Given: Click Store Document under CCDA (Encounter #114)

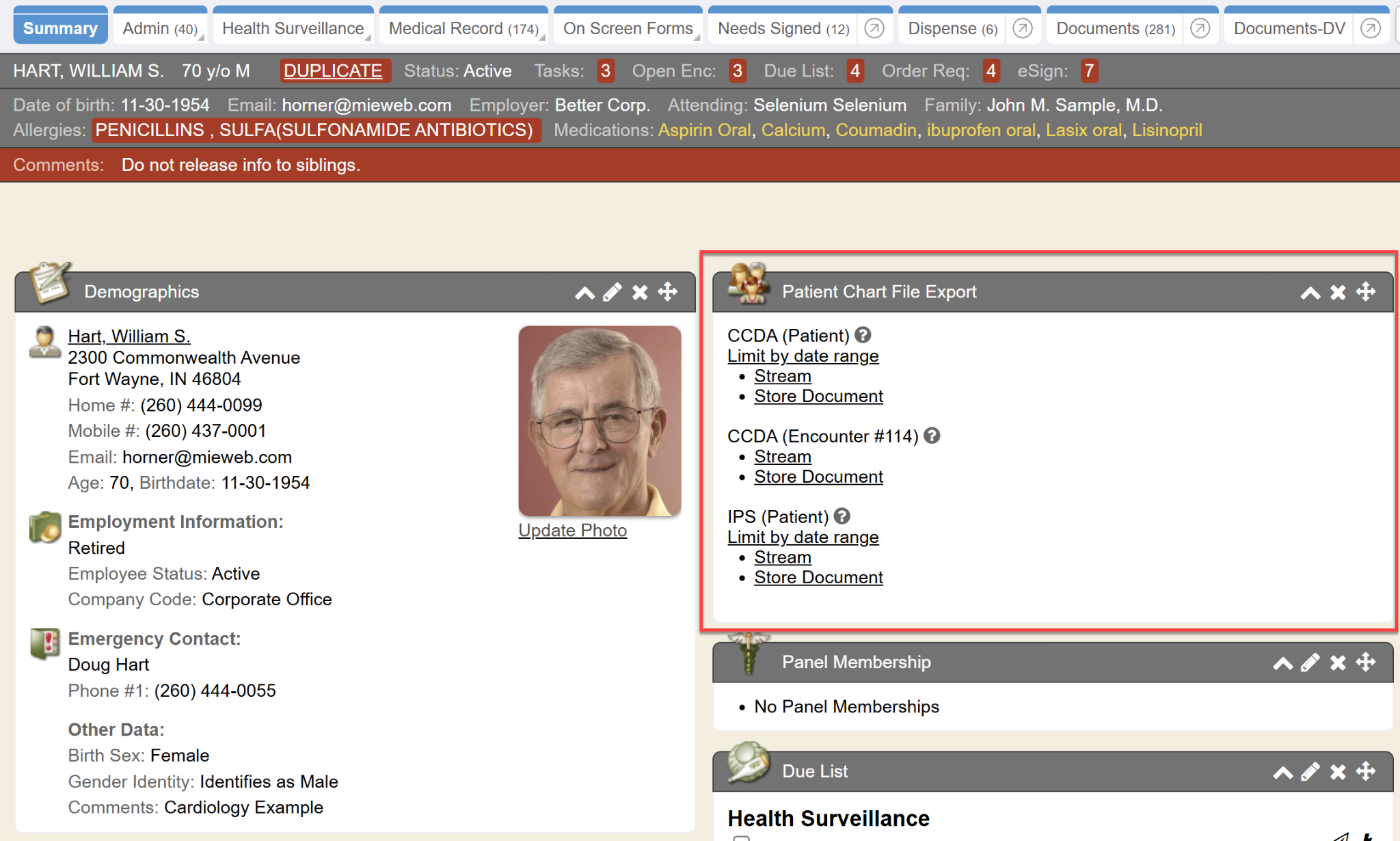Looking at the screenshot, I should [x=818, y=477].
